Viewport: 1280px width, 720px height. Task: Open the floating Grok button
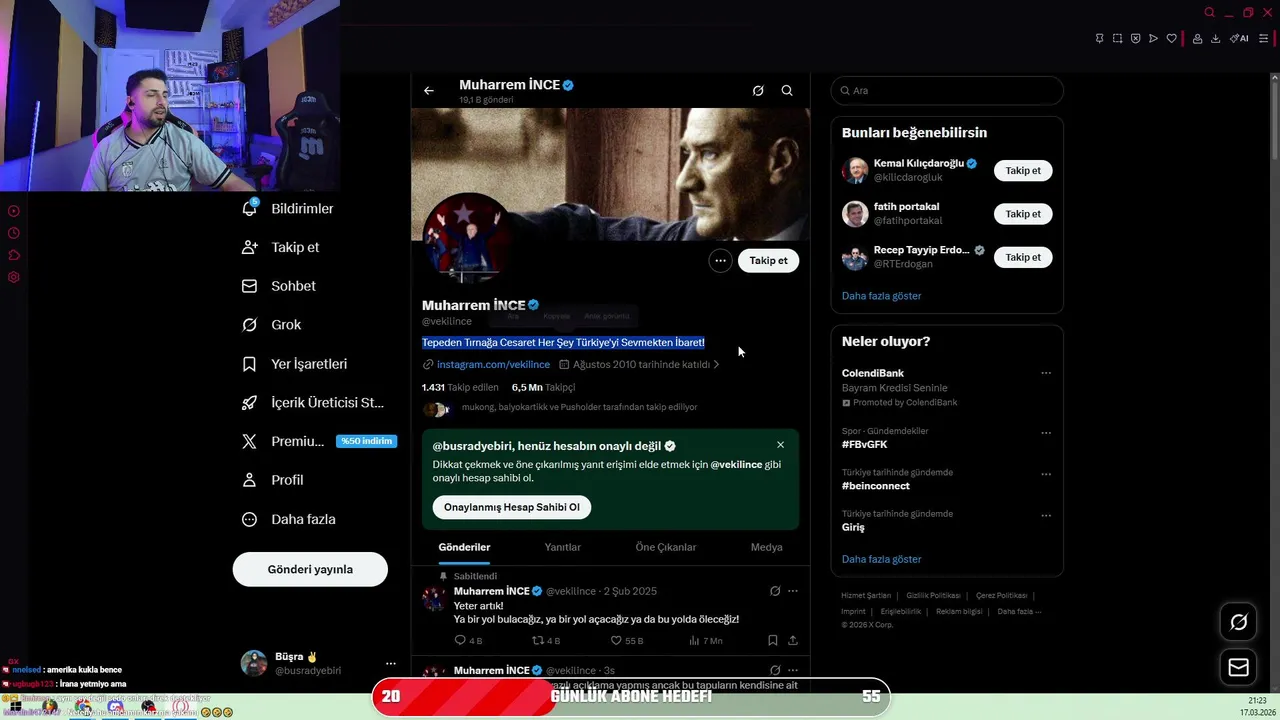1239,622
